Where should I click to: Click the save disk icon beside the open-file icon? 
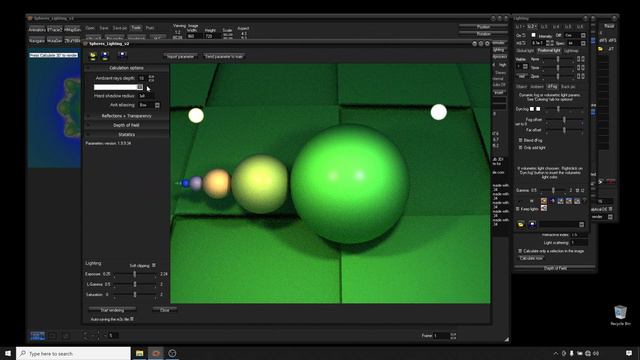[105, 56]
